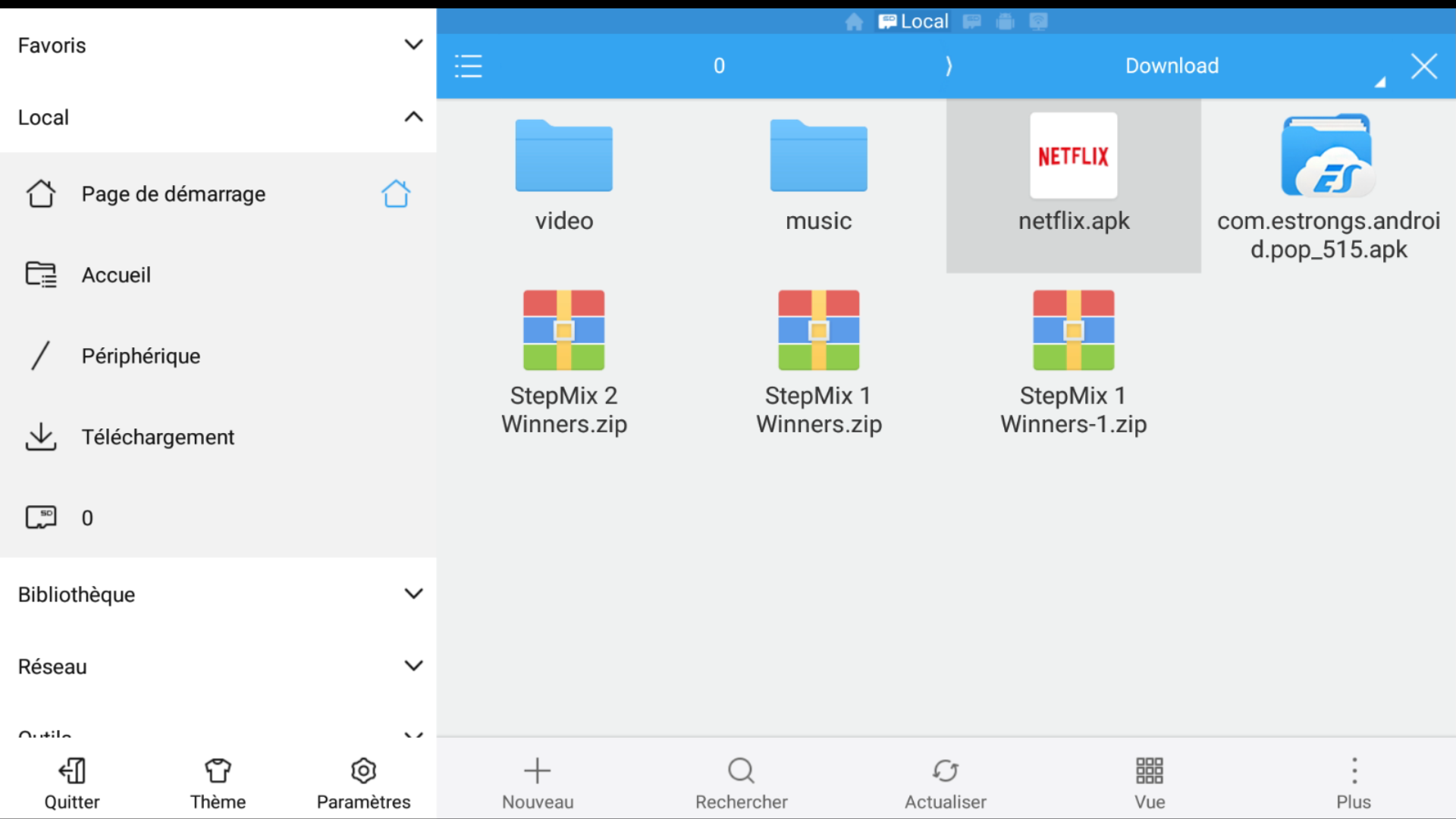Select the netflix.apk file

tap(1073, 186)
